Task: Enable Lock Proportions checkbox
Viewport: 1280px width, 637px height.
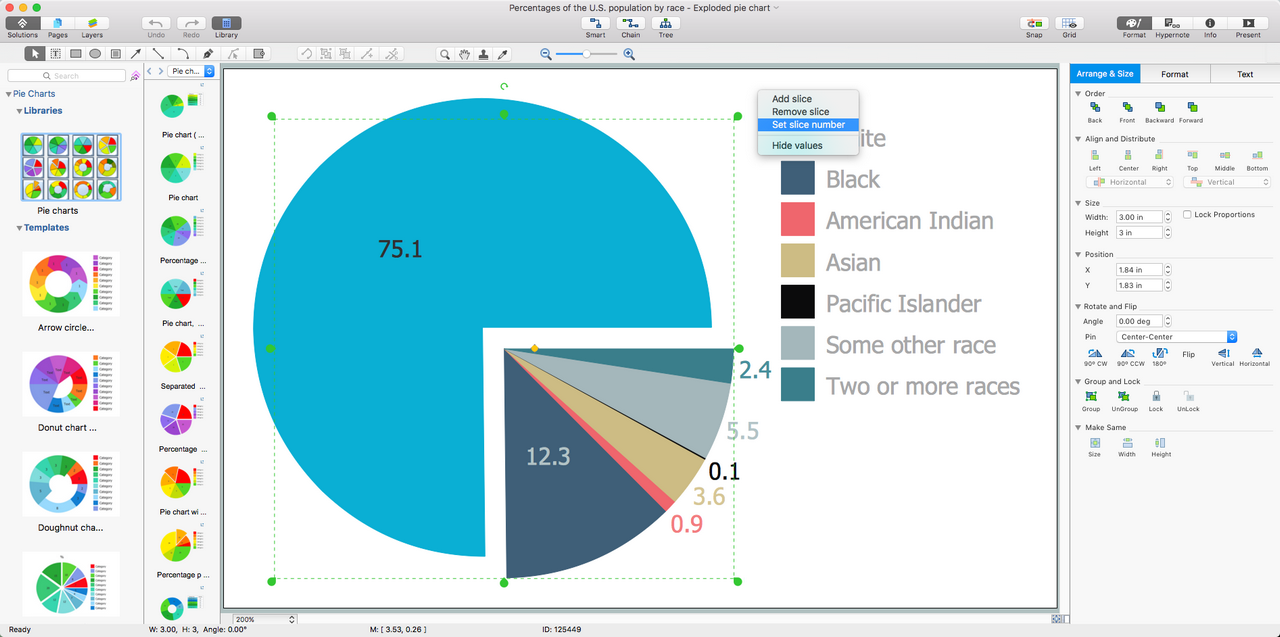Action: pos(1187,215)
